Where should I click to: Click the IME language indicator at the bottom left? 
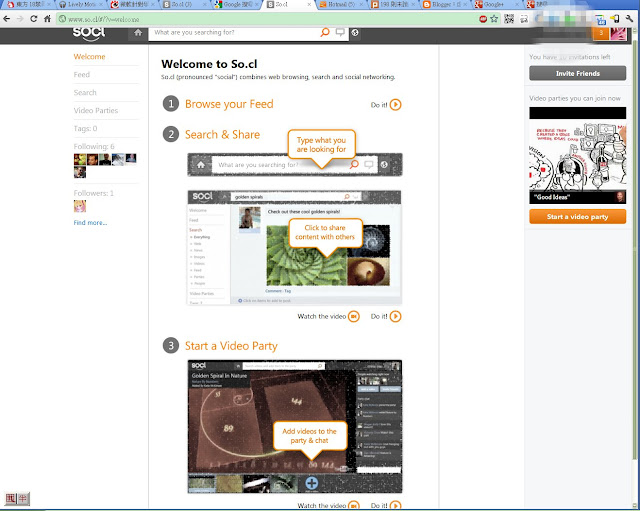point(17,498)
